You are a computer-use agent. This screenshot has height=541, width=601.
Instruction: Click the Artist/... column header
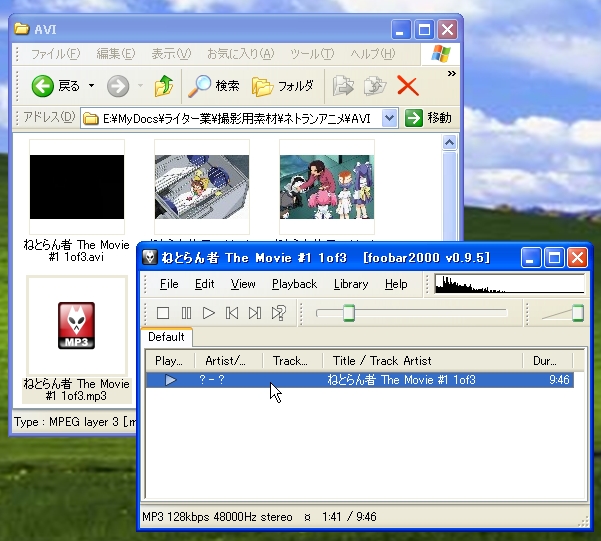(x=229, y=361)
